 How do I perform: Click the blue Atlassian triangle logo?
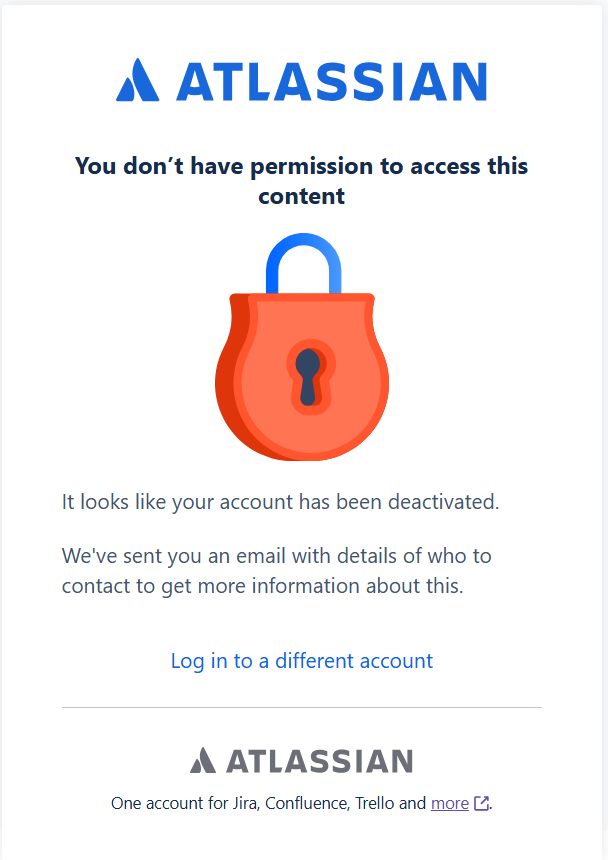[137, 81]
